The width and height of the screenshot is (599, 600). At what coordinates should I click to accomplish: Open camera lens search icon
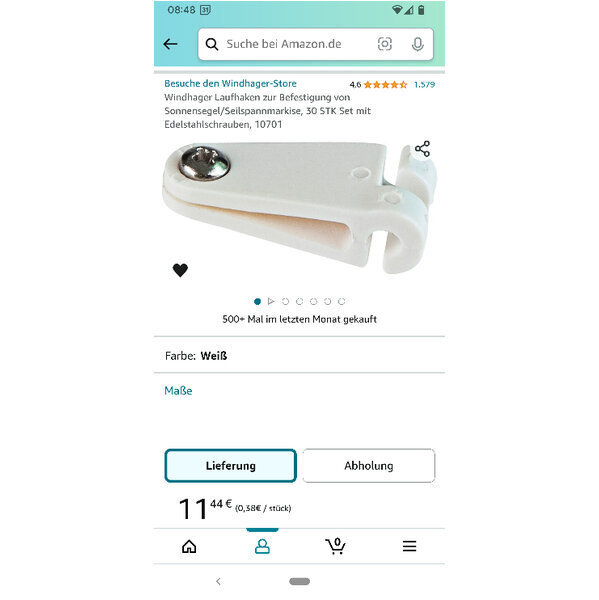pyautogui.click(x=385, y=44)
